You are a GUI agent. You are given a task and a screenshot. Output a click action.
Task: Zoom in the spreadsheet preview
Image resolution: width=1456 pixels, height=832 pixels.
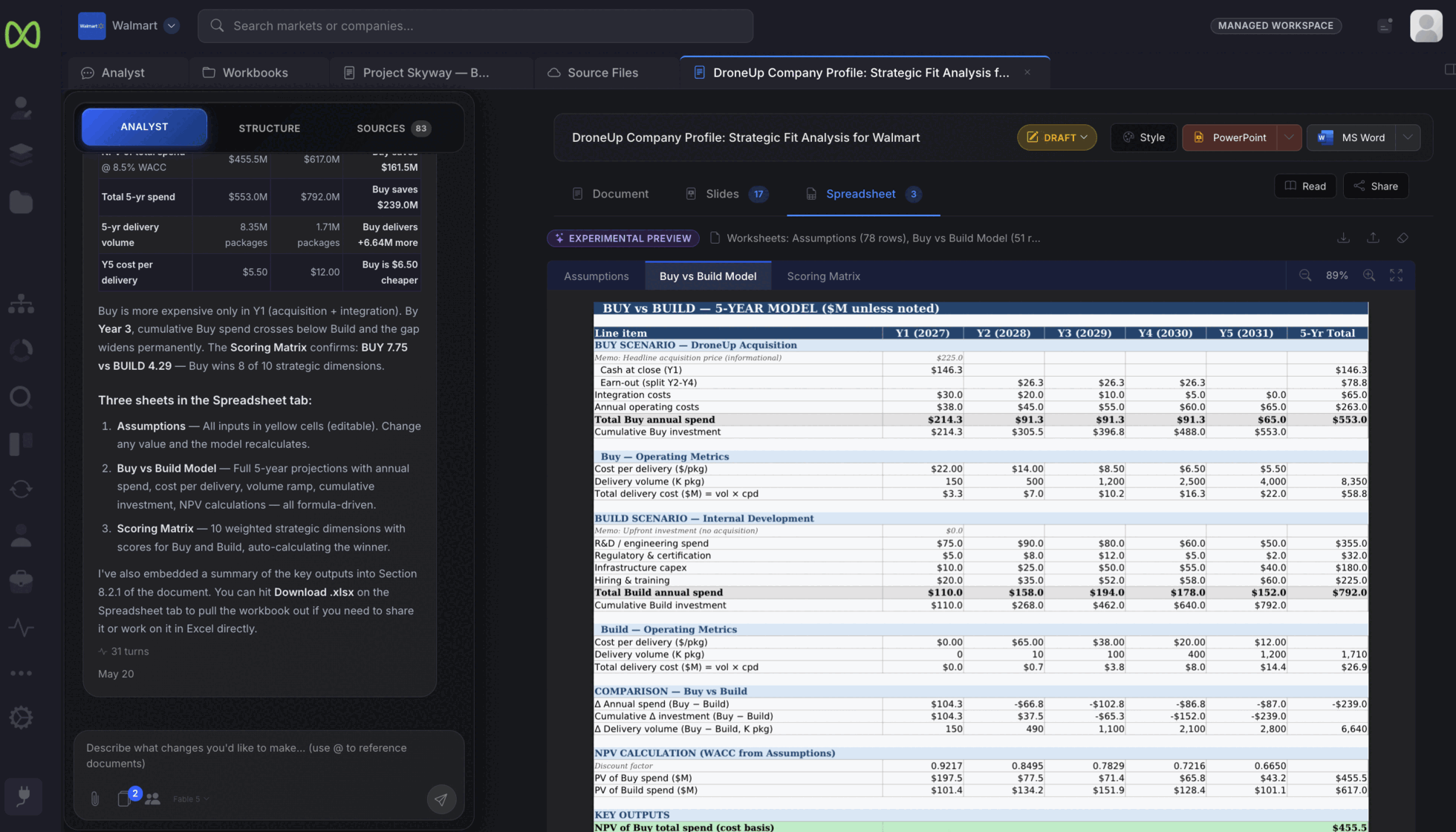pyautogui.click(x=1369, y=276)
